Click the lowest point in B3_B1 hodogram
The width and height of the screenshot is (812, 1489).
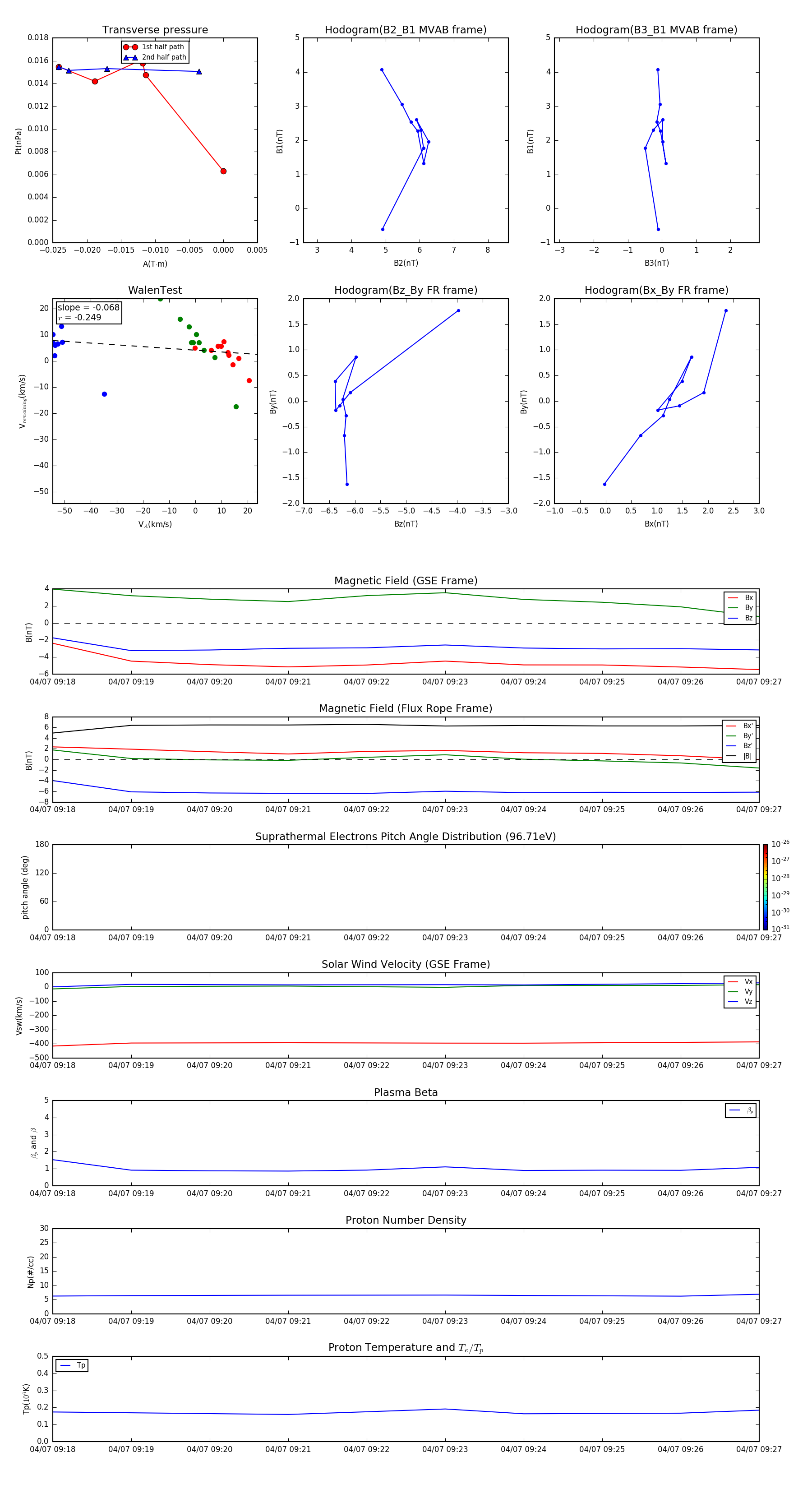pos(658,230)
